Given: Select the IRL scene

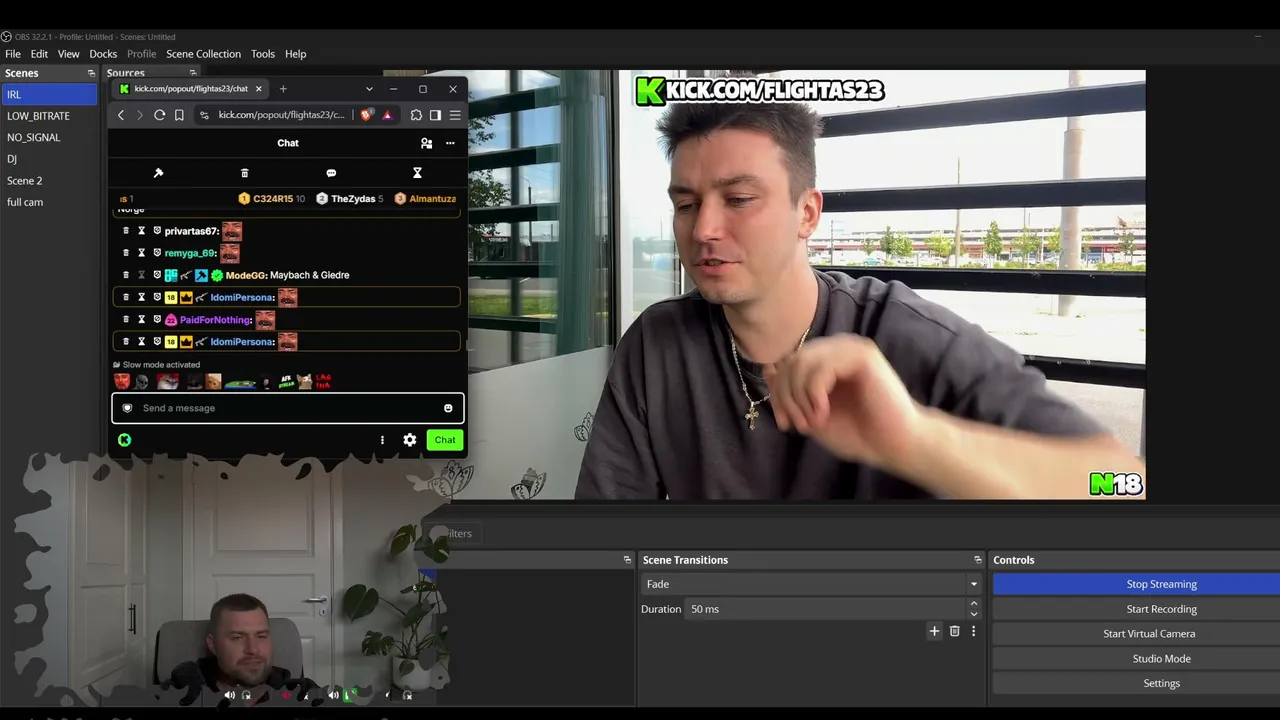Looking at the screenshot, I should pos(49,95).
